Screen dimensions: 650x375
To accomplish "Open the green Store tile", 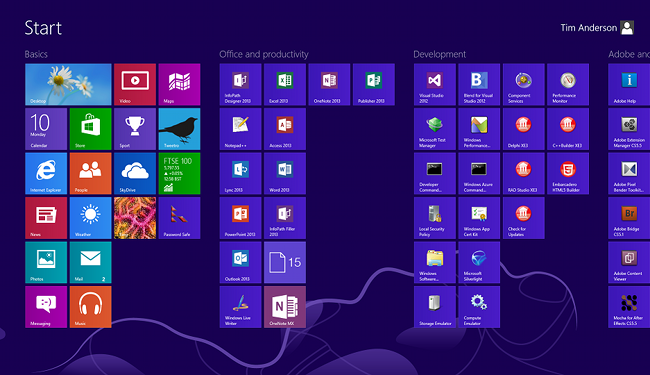I will point(90,129).
